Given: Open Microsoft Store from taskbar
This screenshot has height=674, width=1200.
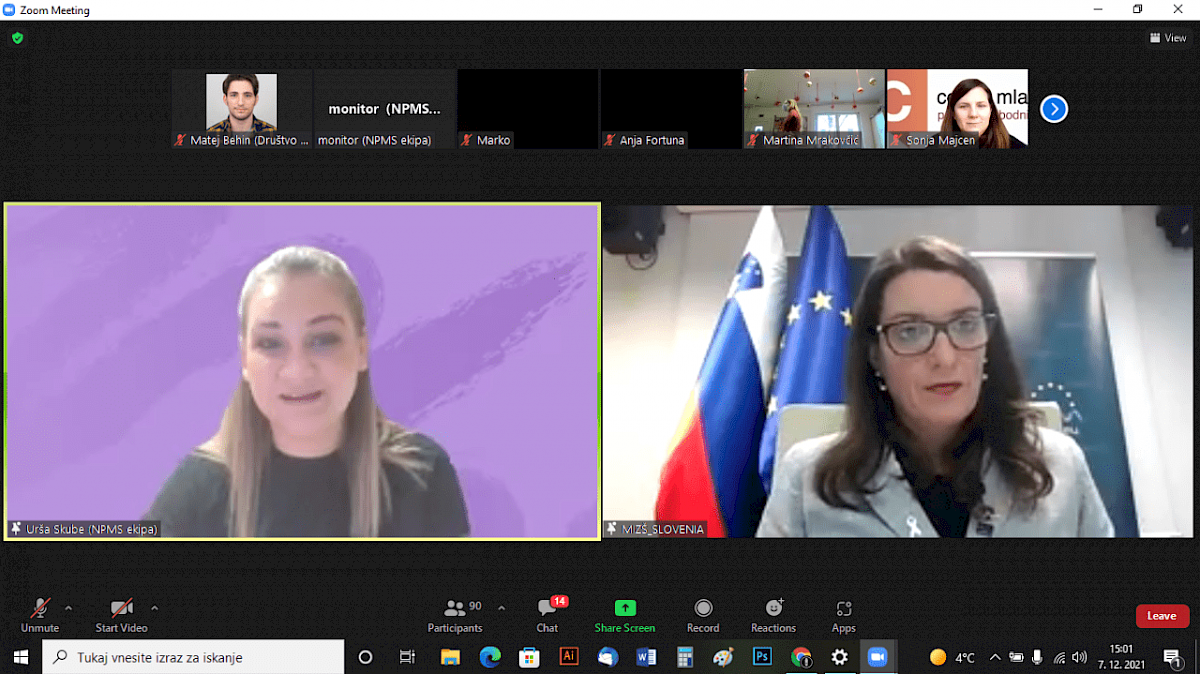Looking at the screenshot, I should (529, 657).
